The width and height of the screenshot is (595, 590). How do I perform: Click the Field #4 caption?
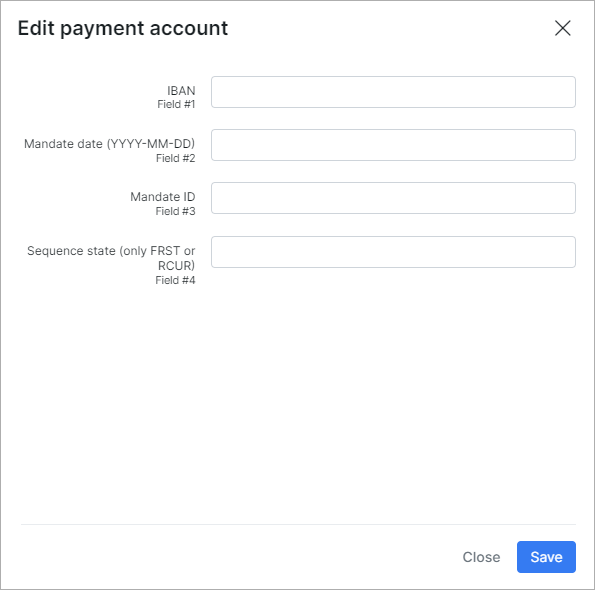point(175,280)
